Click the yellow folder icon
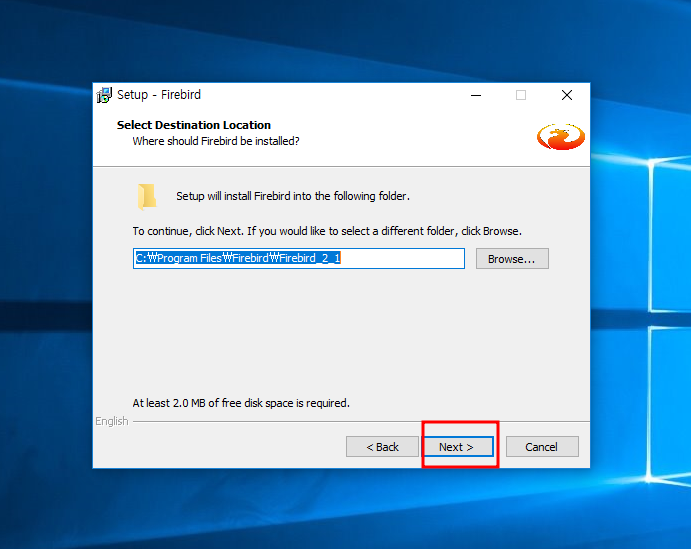The image size is (691, 549). (147, 196)
